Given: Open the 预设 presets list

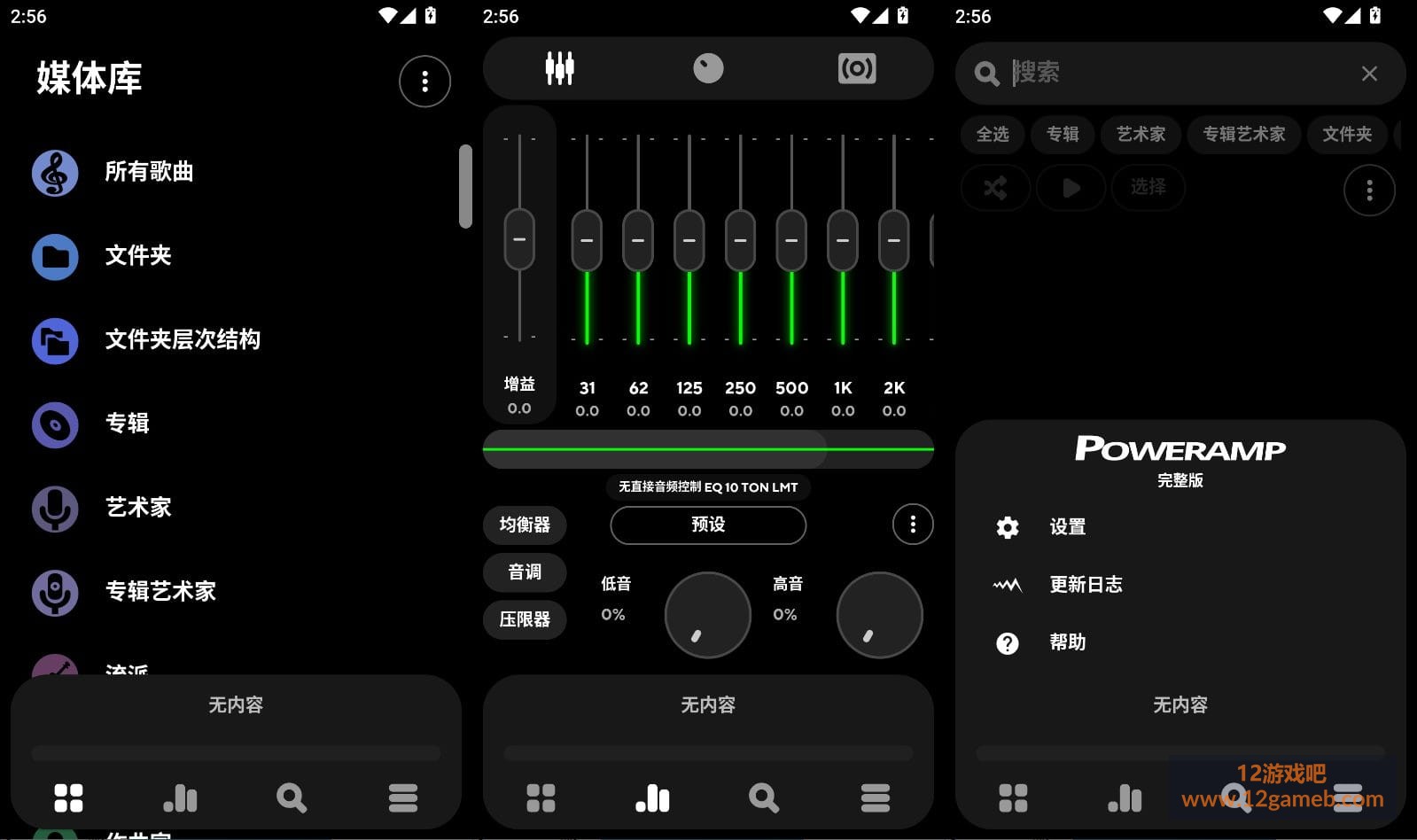Looking at the screenshot, I should click(x=708, y=525).
